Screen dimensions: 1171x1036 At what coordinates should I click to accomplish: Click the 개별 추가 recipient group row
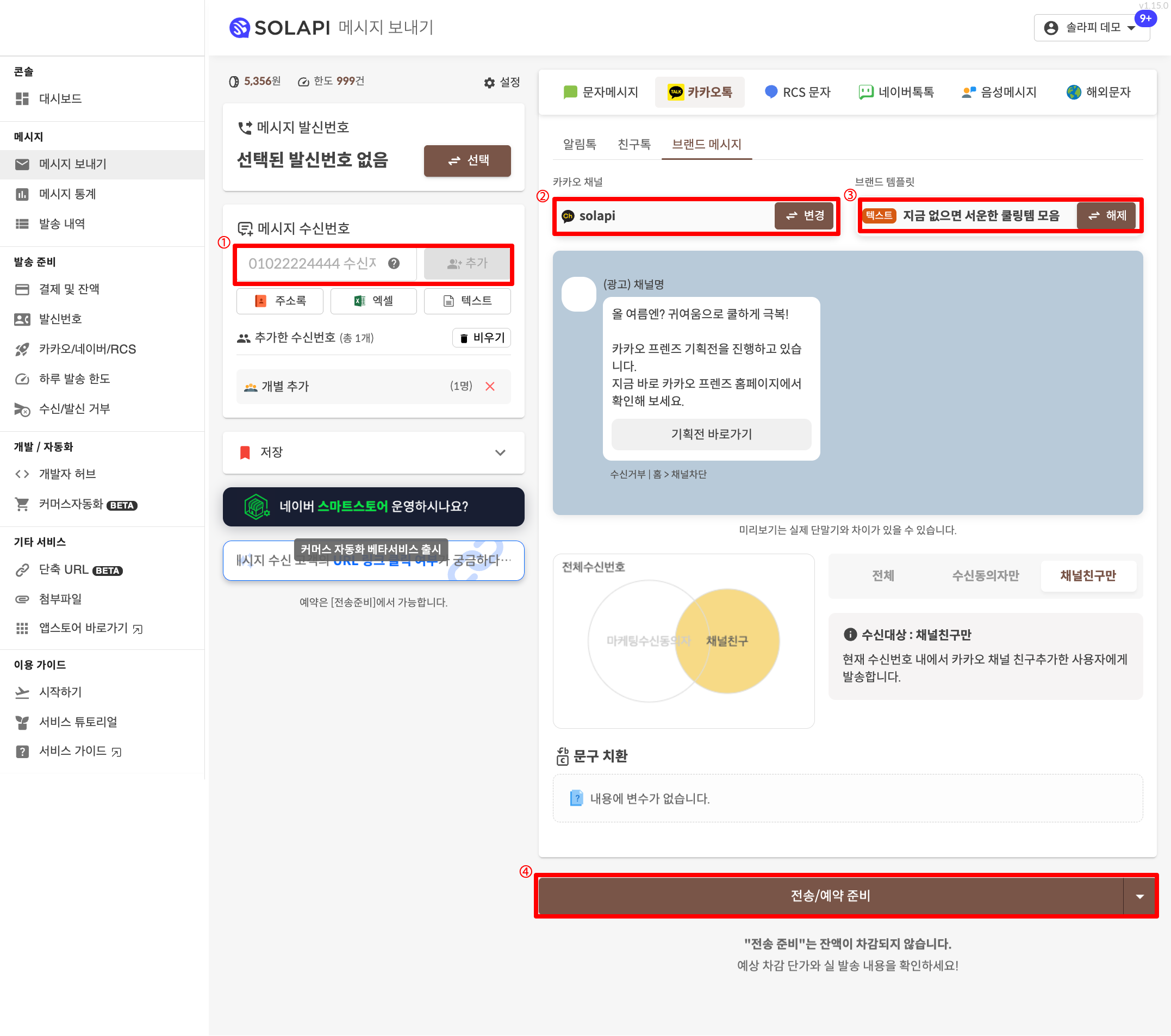click(x=373, y=387)
